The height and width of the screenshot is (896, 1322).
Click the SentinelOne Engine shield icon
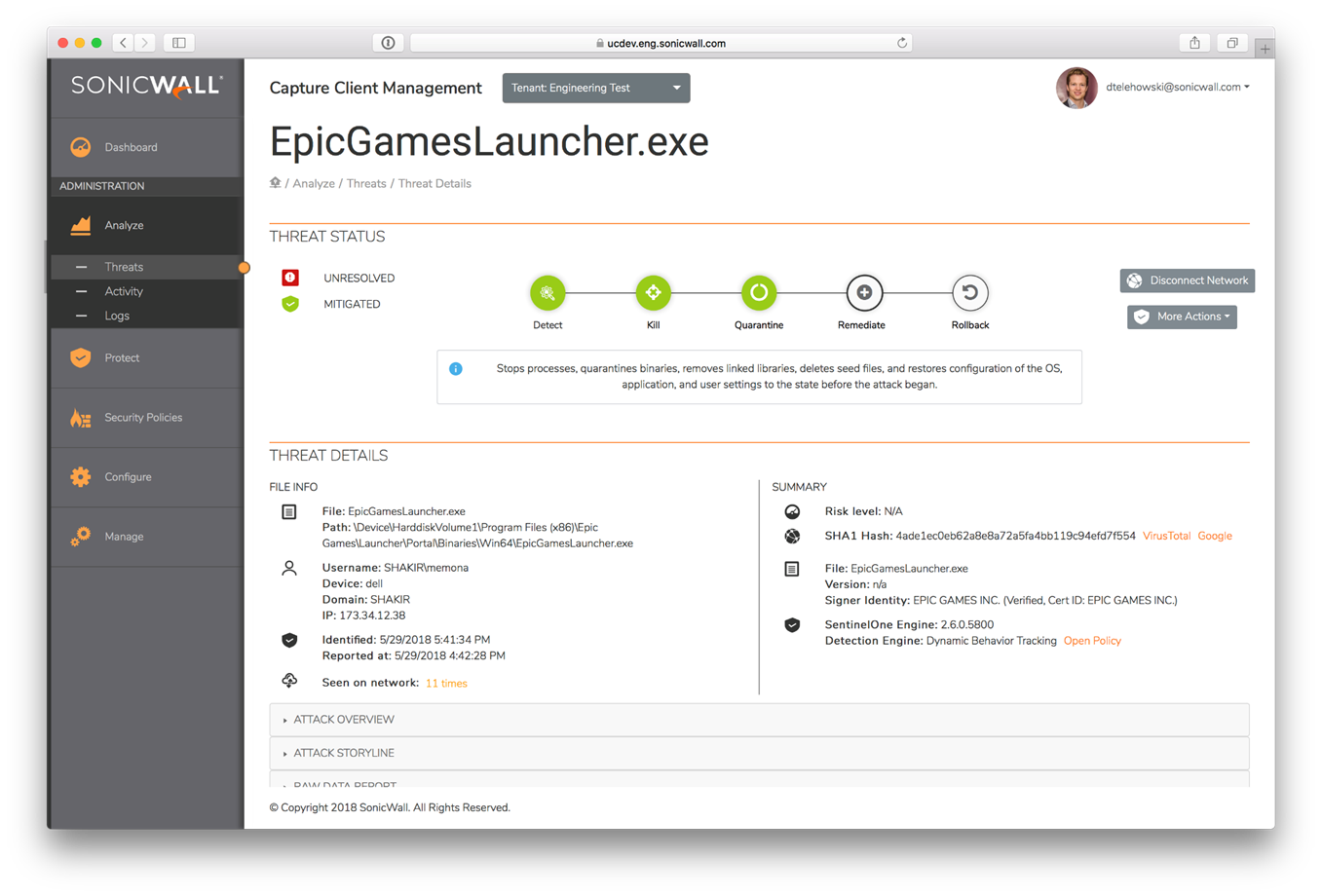(792, 625)
